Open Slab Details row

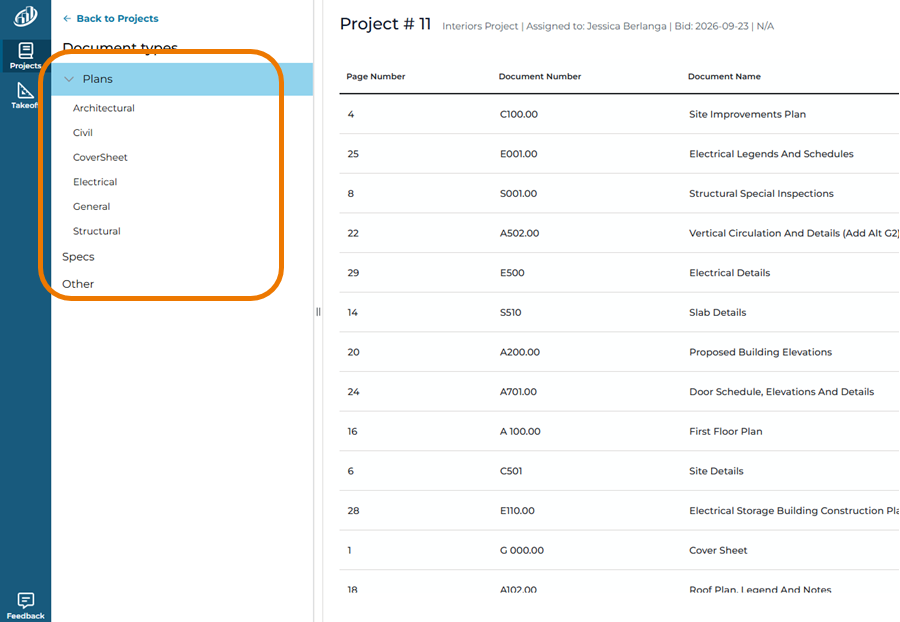click(x=619, y=312)
